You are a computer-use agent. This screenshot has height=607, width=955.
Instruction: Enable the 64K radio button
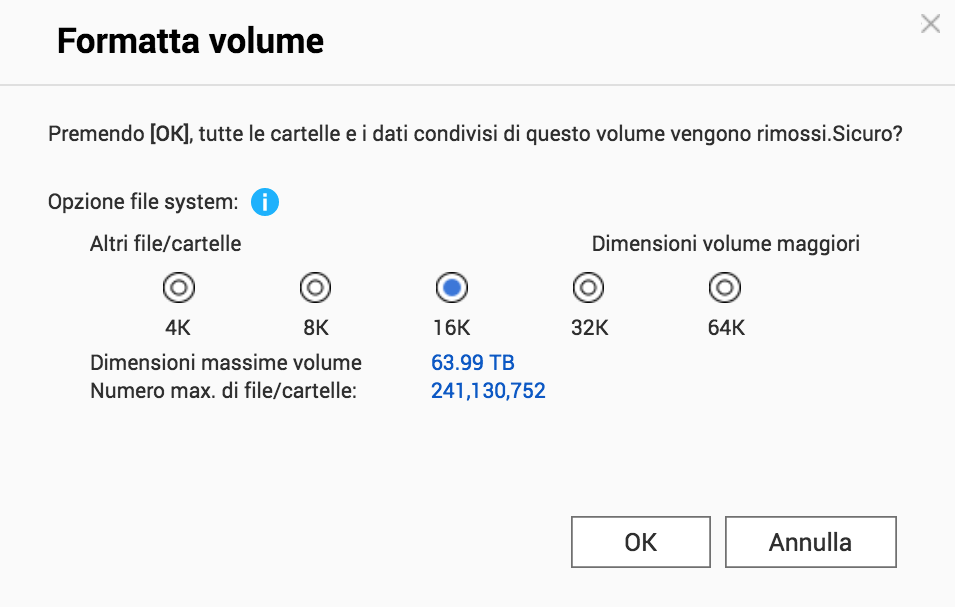(724, 288)
